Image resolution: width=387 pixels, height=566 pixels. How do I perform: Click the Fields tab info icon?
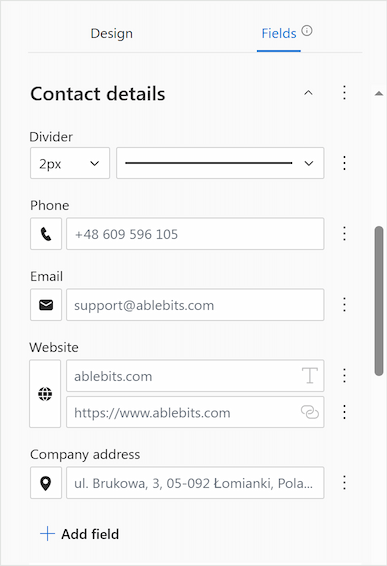click(x=307, y=31)
